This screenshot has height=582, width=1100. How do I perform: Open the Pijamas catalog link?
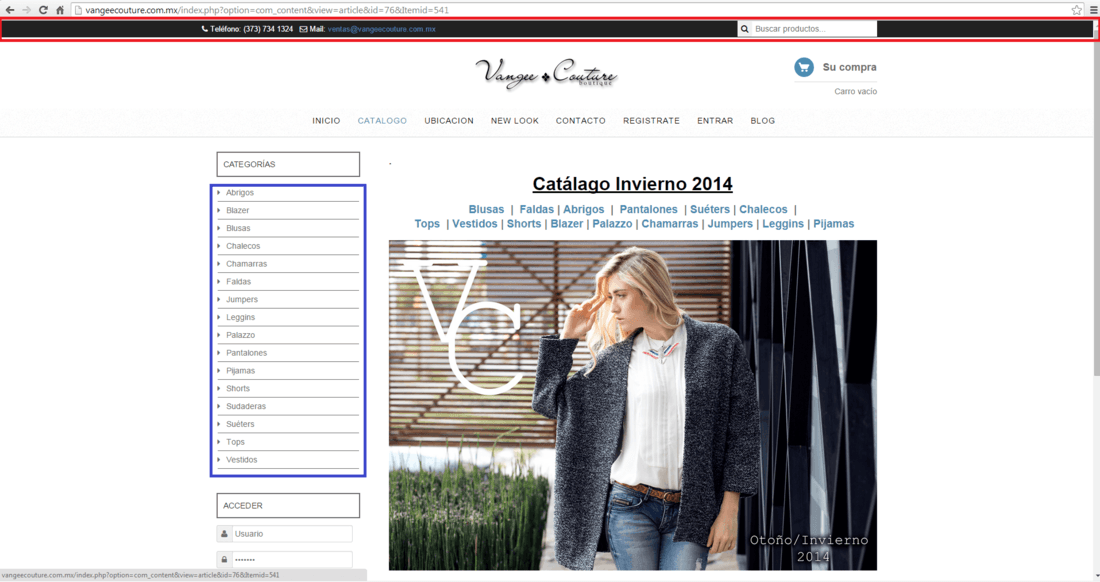pos(834,224)
